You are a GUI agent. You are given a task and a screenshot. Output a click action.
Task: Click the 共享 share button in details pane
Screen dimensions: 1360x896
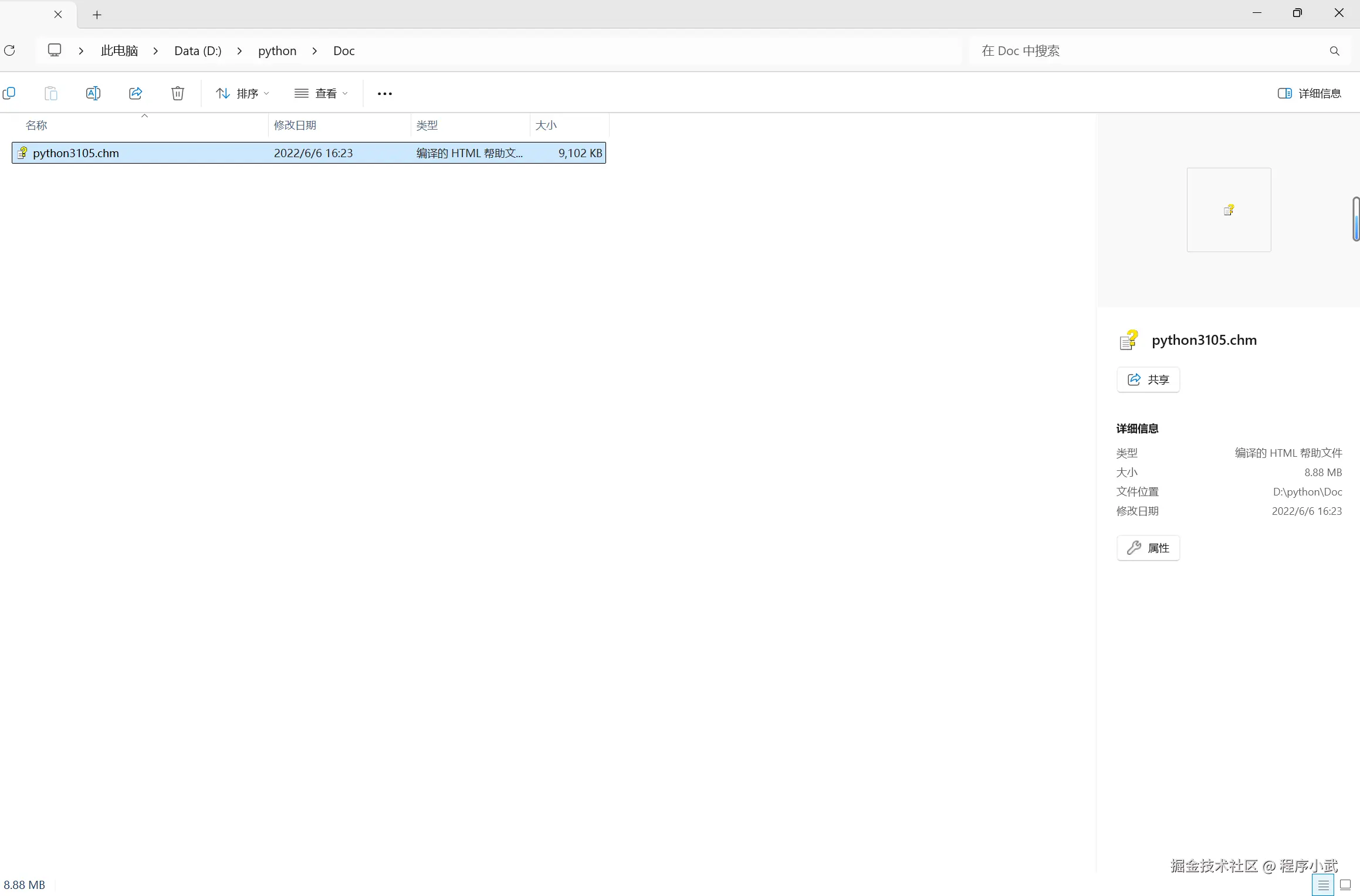click(1148, 379)
